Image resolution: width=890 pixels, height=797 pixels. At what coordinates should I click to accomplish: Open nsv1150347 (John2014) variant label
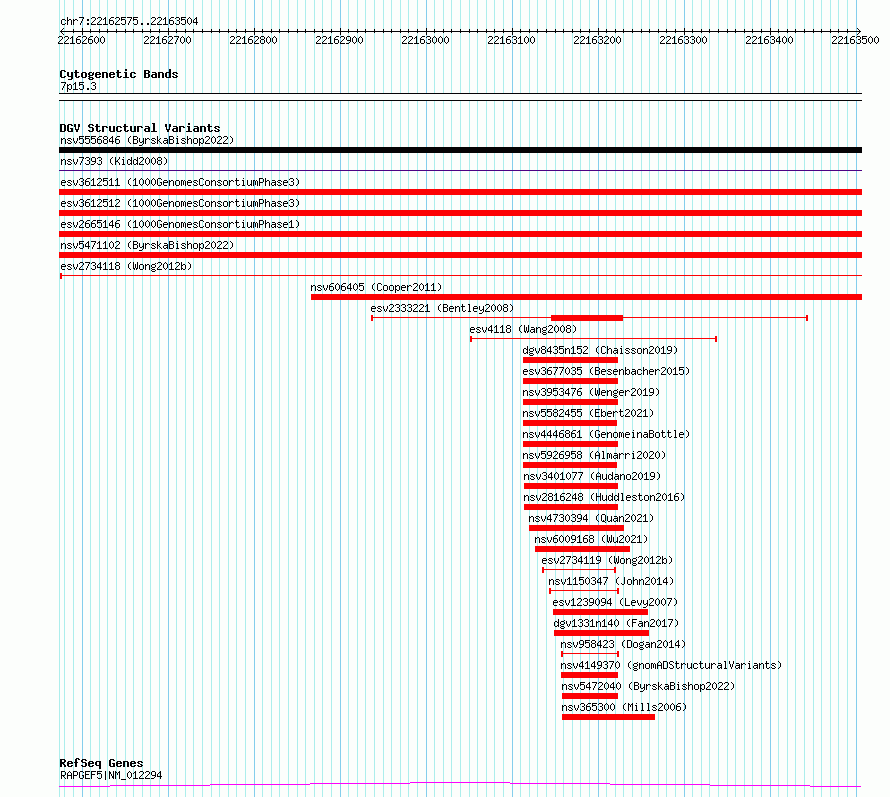(x=611, y=581)
